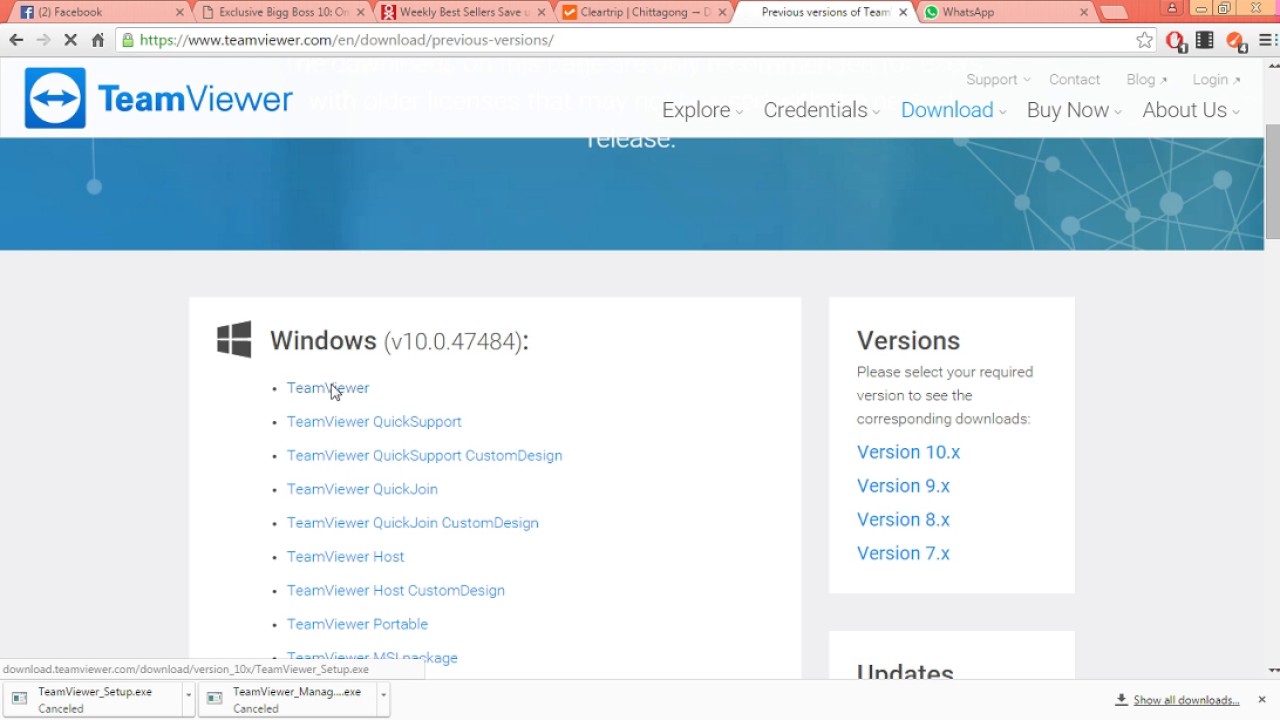
Task: Close the Weekly Best Sellers tab
Action: click(541, 12)
